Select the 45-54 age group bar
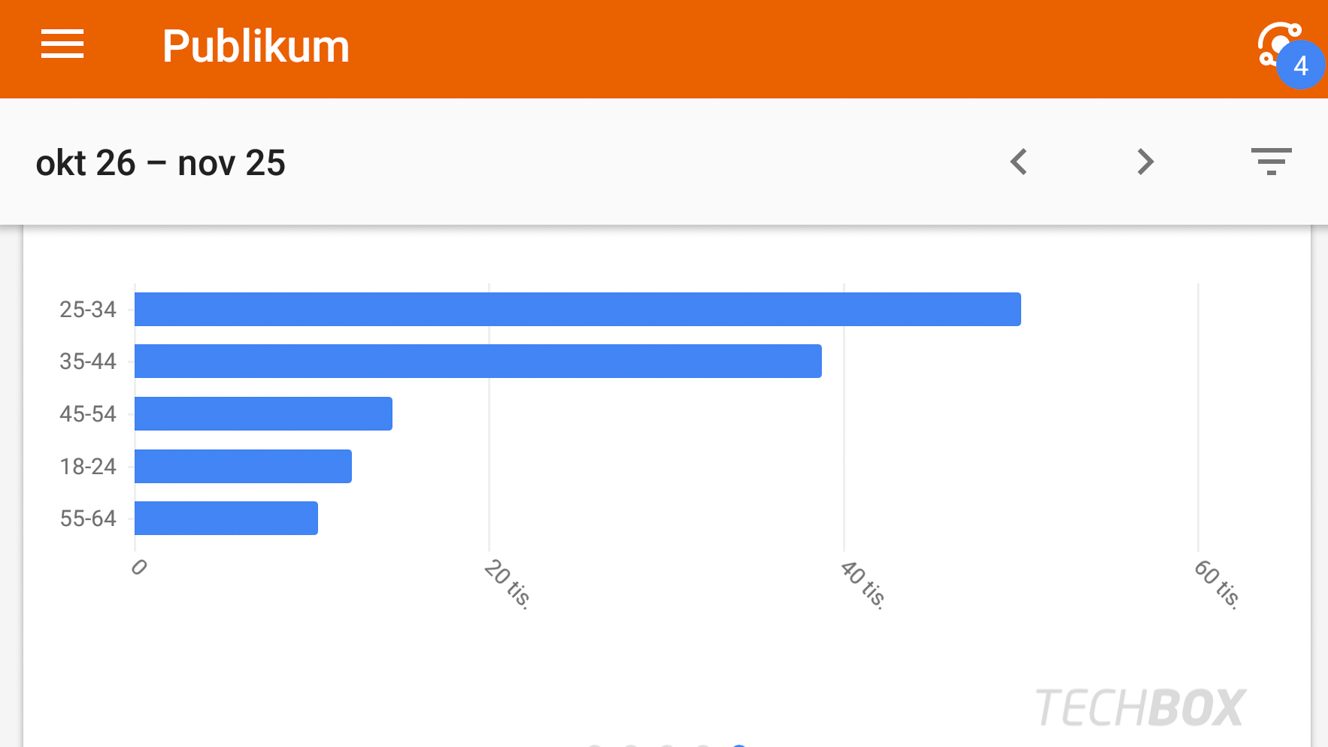The height and width of the screenshot is (747, 1328). click(x=263, y=413)
